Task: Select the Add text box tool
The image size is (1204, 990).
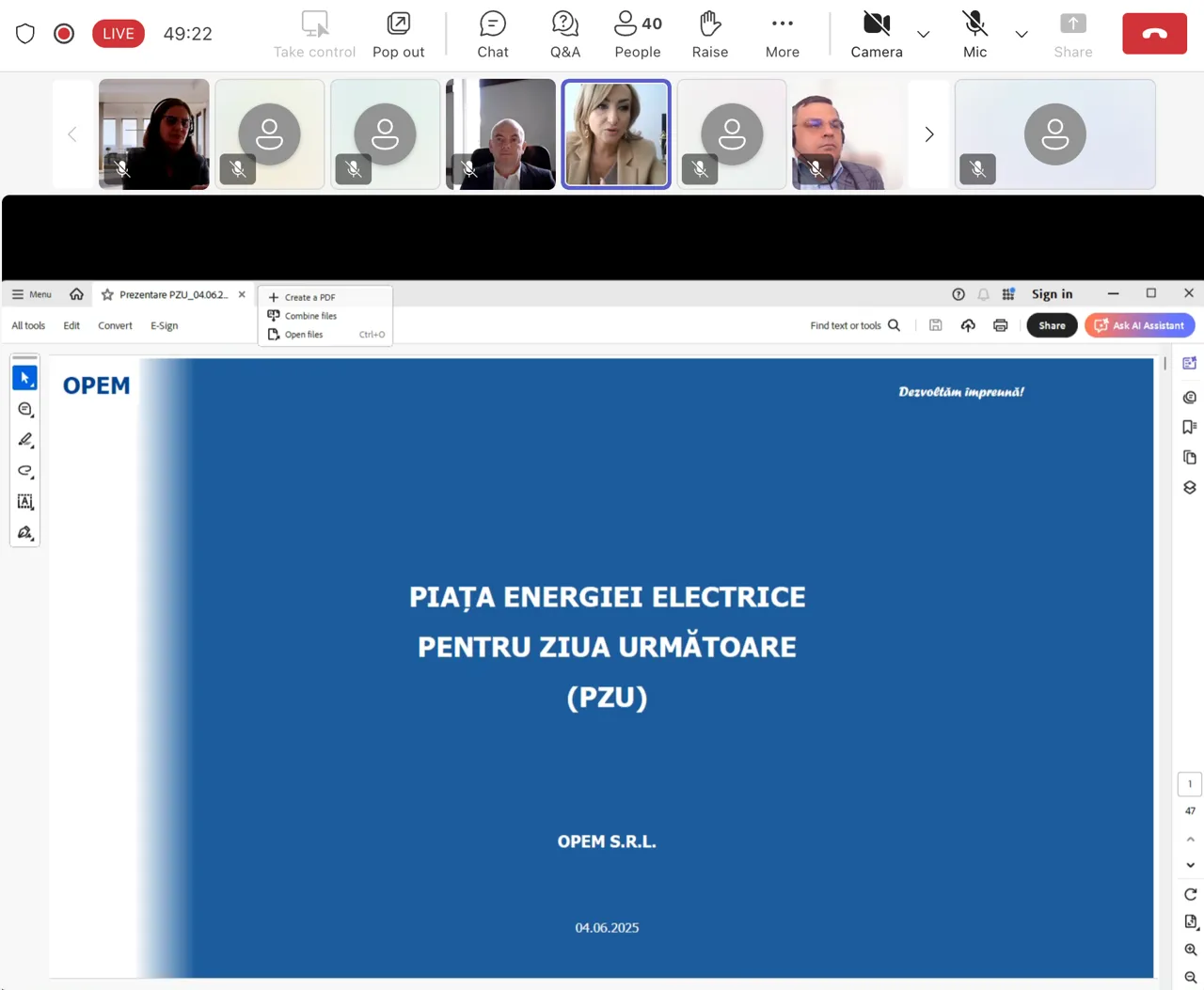Action: [24, 502]
